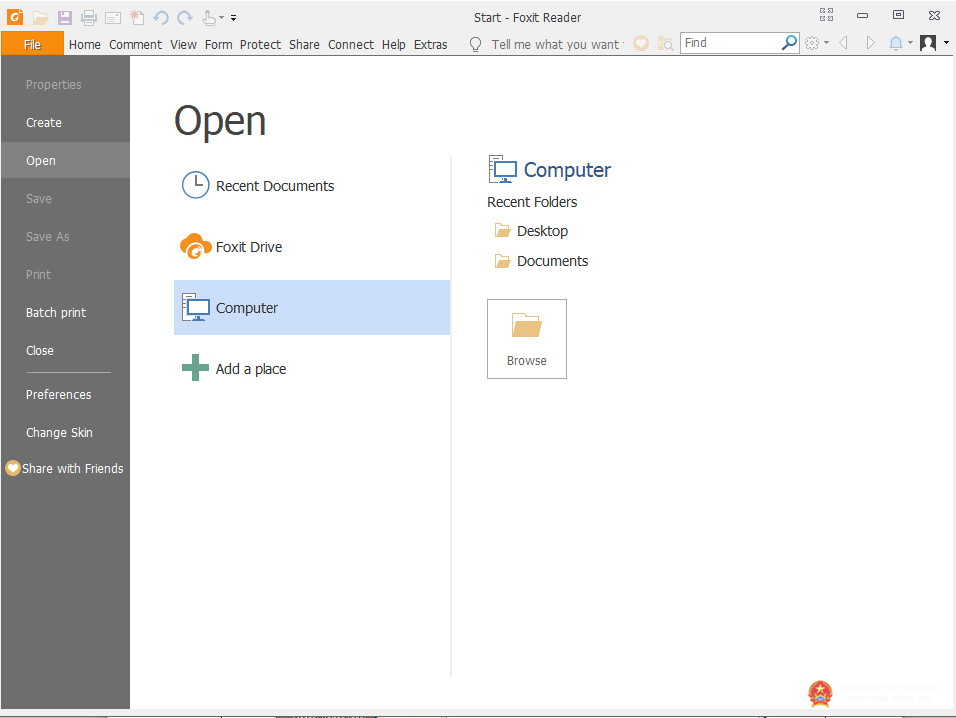The image size is (956, 718).
Task: Click the Foxit Drive cloud icon
Action: pos(195,246)
